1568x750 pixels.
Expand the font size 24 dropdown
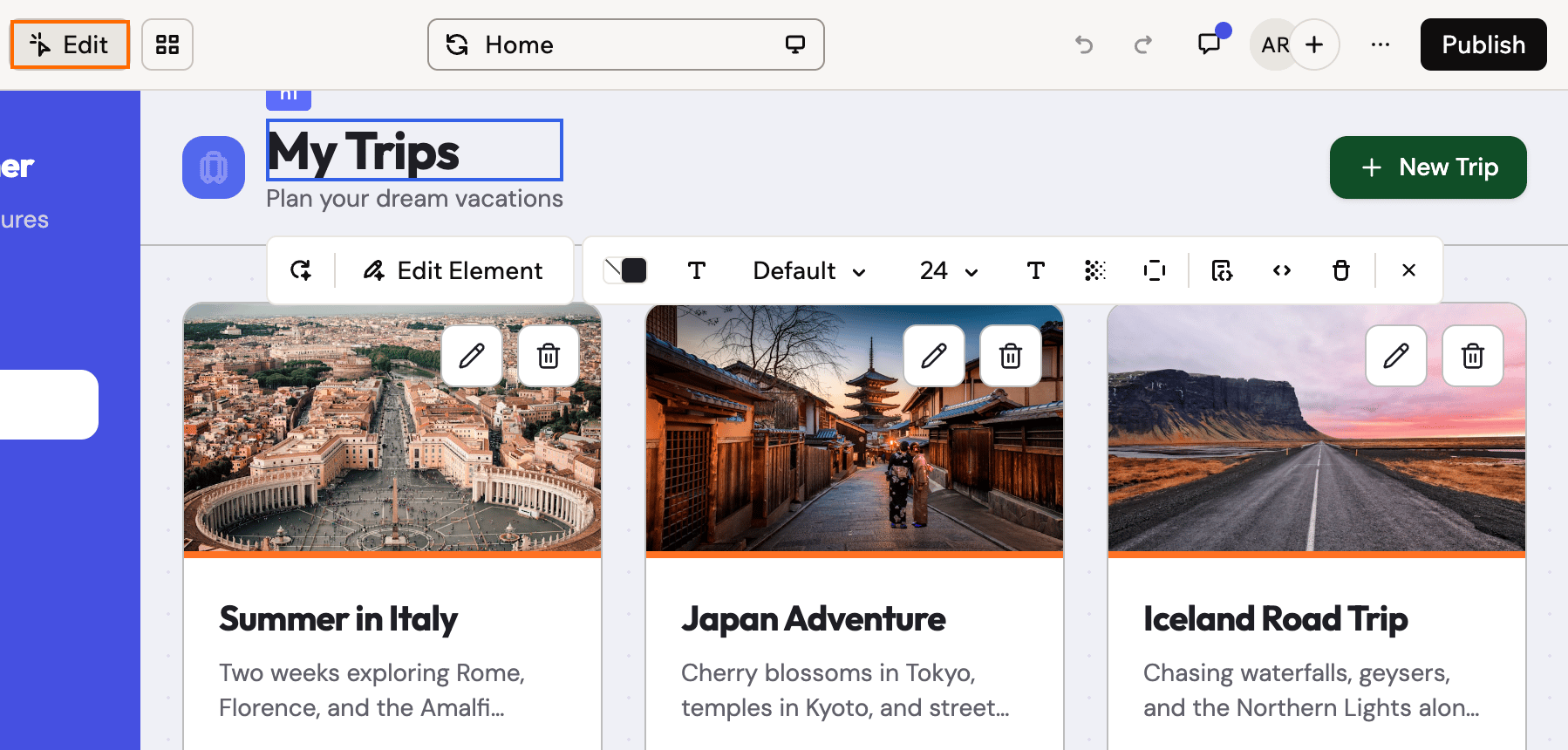click(x=949, y=270)
